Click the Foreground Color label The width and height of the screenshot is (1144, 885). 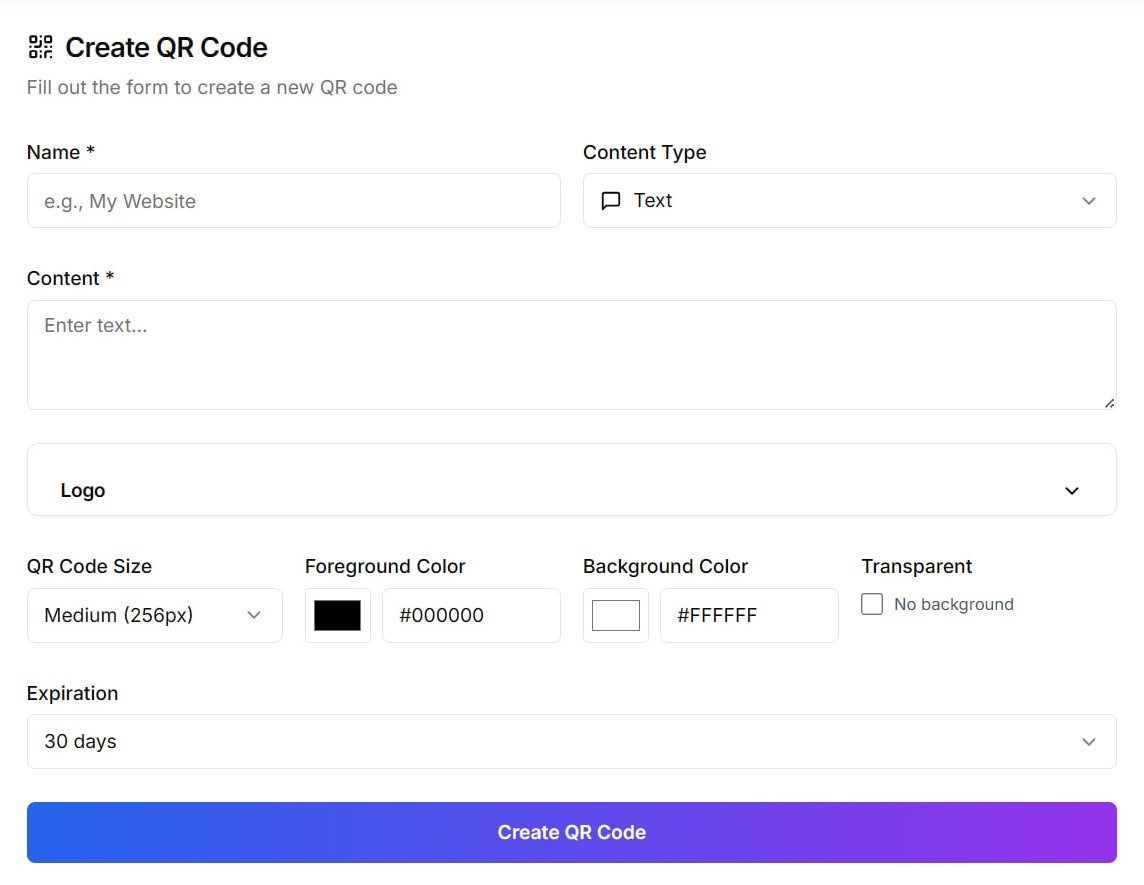pyautogui.click(x=384, y=566)
